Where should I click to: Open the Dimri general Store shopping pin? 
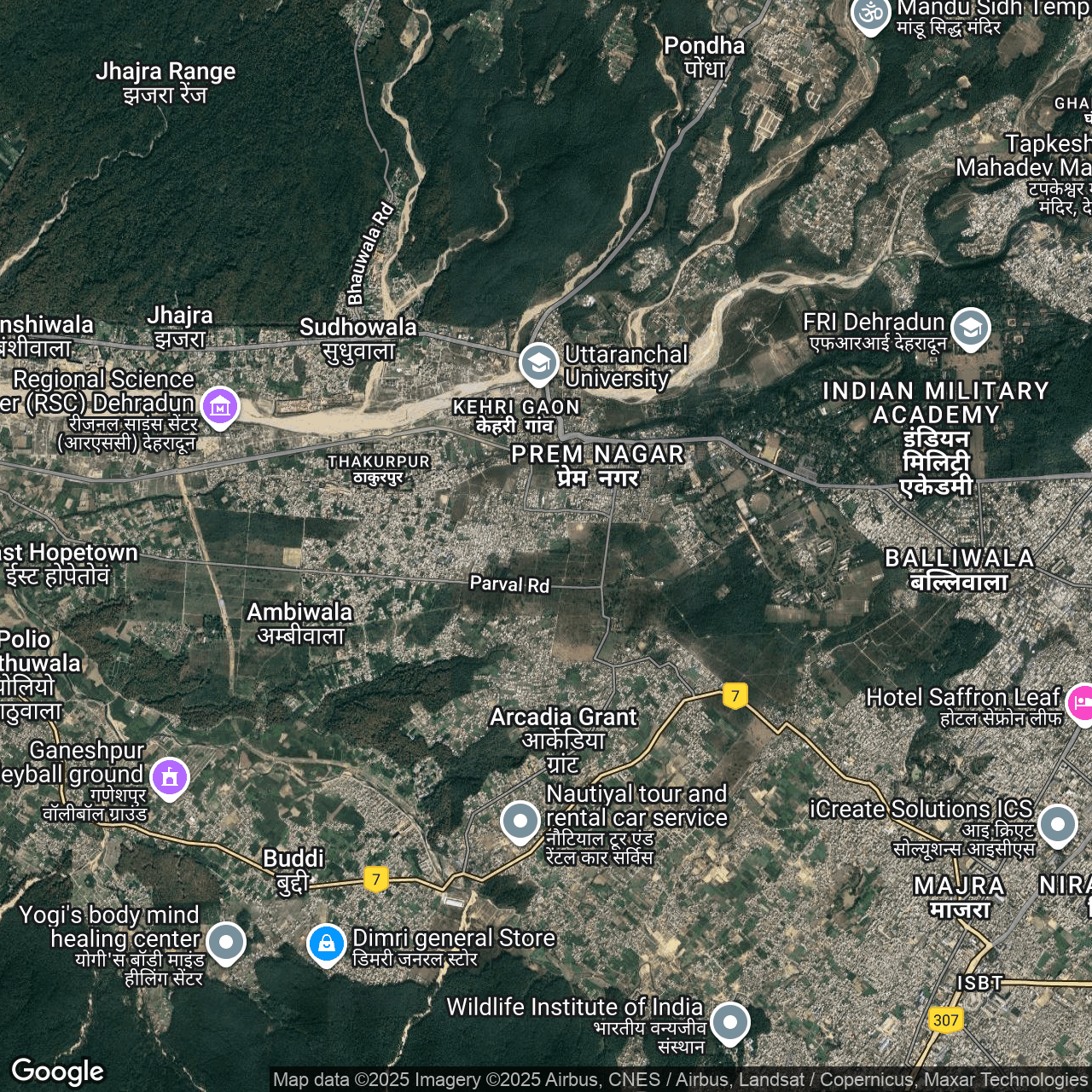[x=326, y=944]
